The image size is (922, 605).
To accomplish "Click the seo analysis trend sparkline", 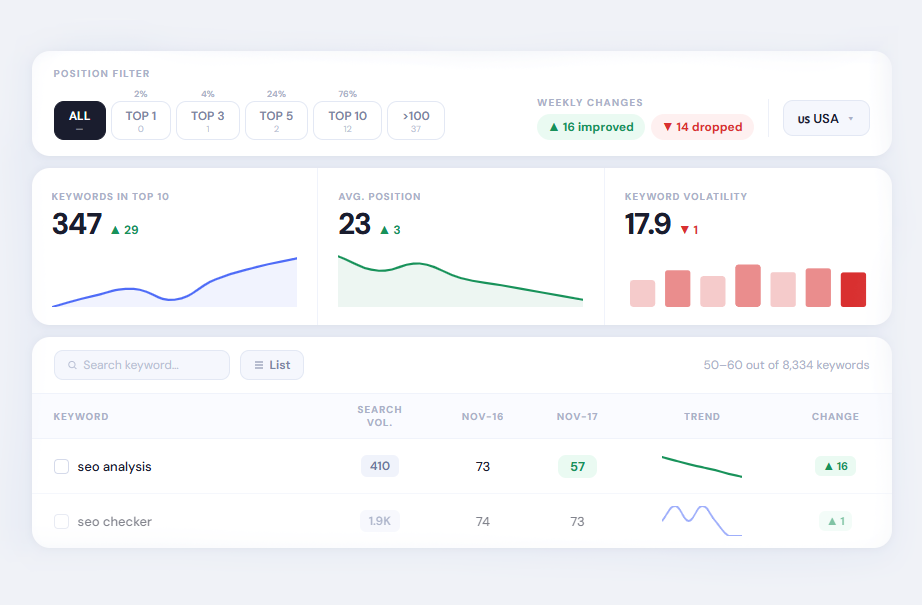I will click(701, 467).
